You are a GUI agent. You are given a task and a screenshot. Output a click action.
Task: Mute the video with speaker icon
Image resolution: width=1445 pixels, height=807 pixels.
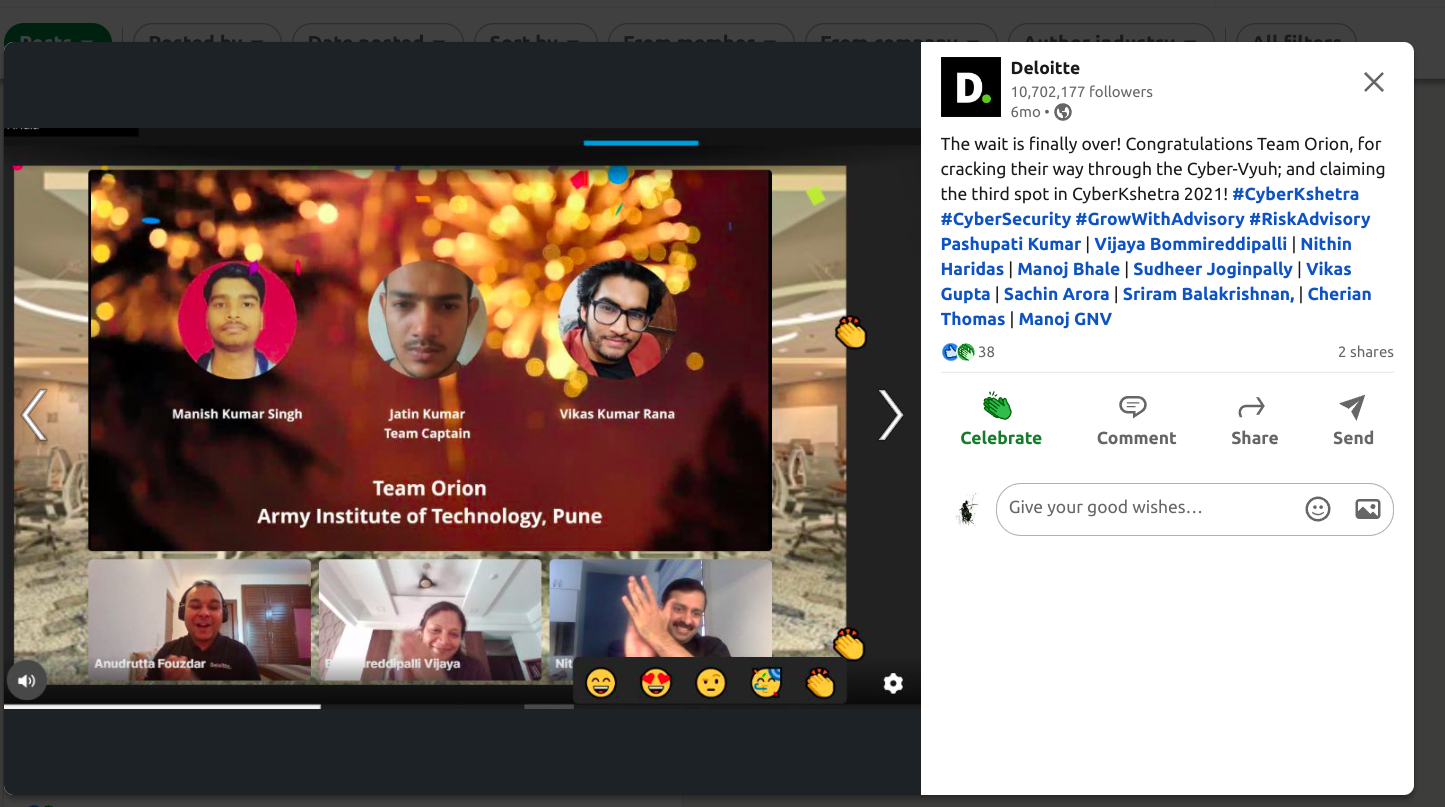click(26, 681)
